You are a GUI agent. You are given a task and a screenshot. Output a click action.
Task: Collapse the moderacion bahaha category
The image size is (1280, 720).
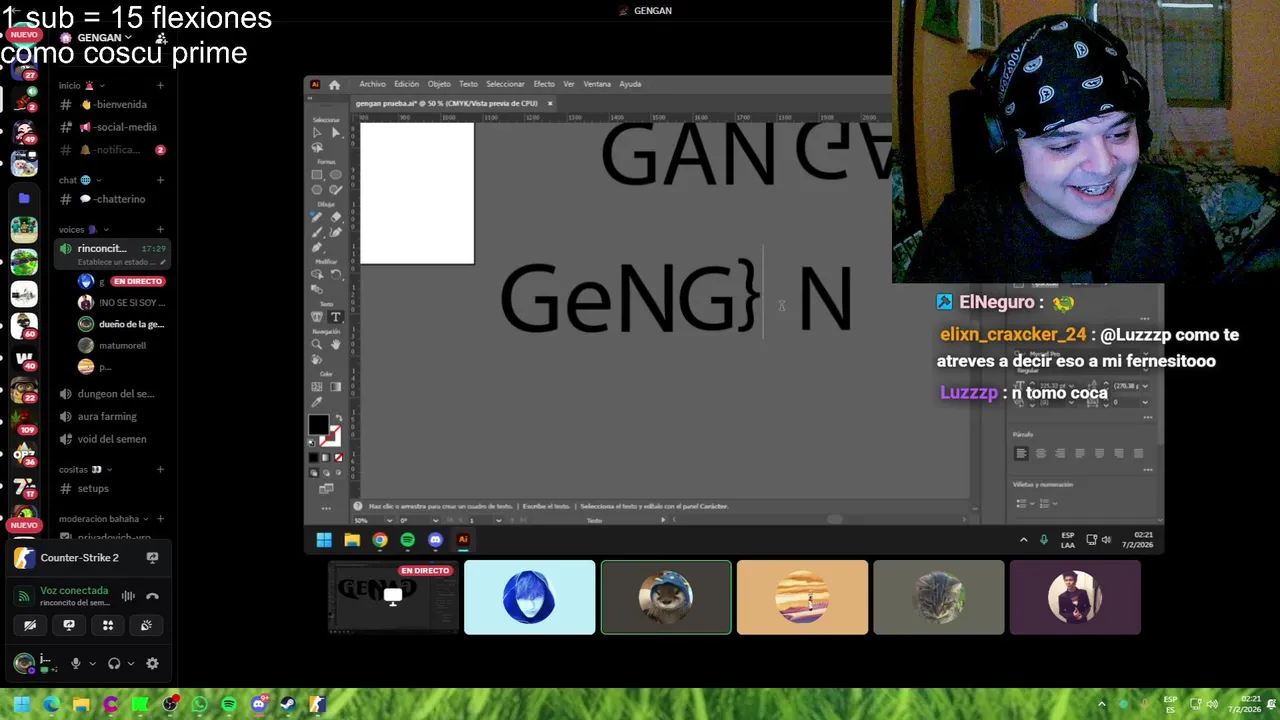pos(104,519)
